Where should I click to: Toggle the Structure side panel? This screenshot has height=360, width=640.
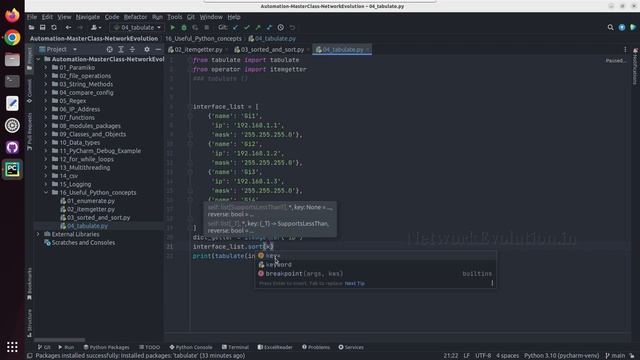click(x=29, y=323)
